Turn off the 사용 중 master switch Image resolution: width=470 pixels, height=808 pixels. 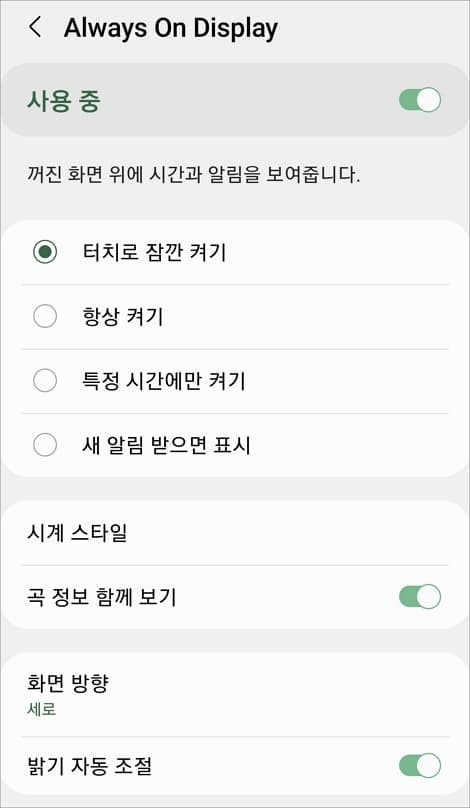tap(419, 99)
